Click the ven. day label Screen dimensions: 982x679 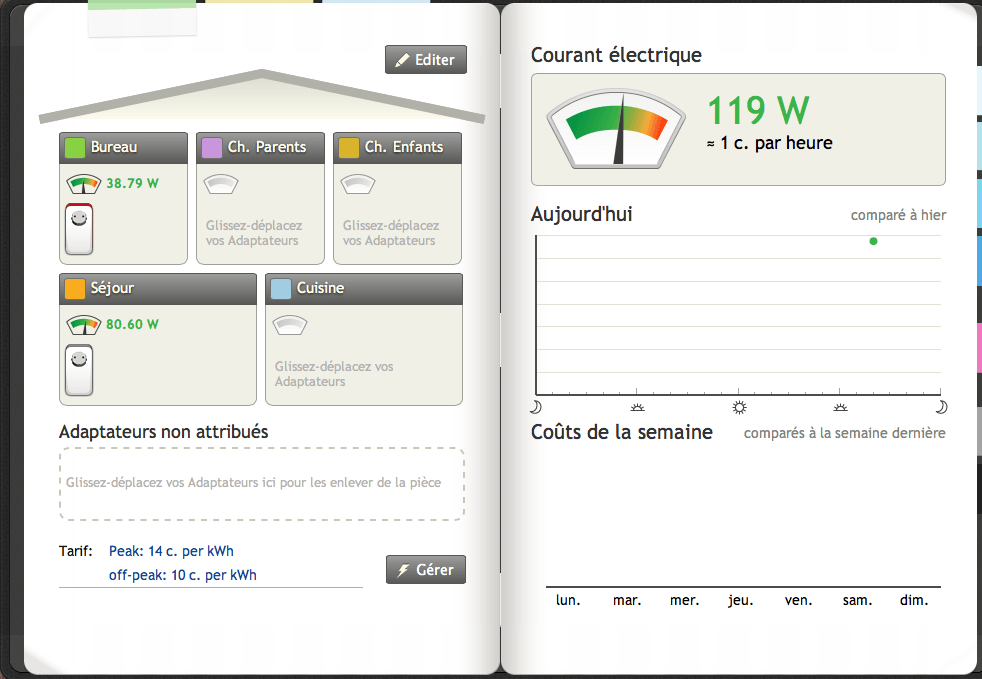[799, 600]
